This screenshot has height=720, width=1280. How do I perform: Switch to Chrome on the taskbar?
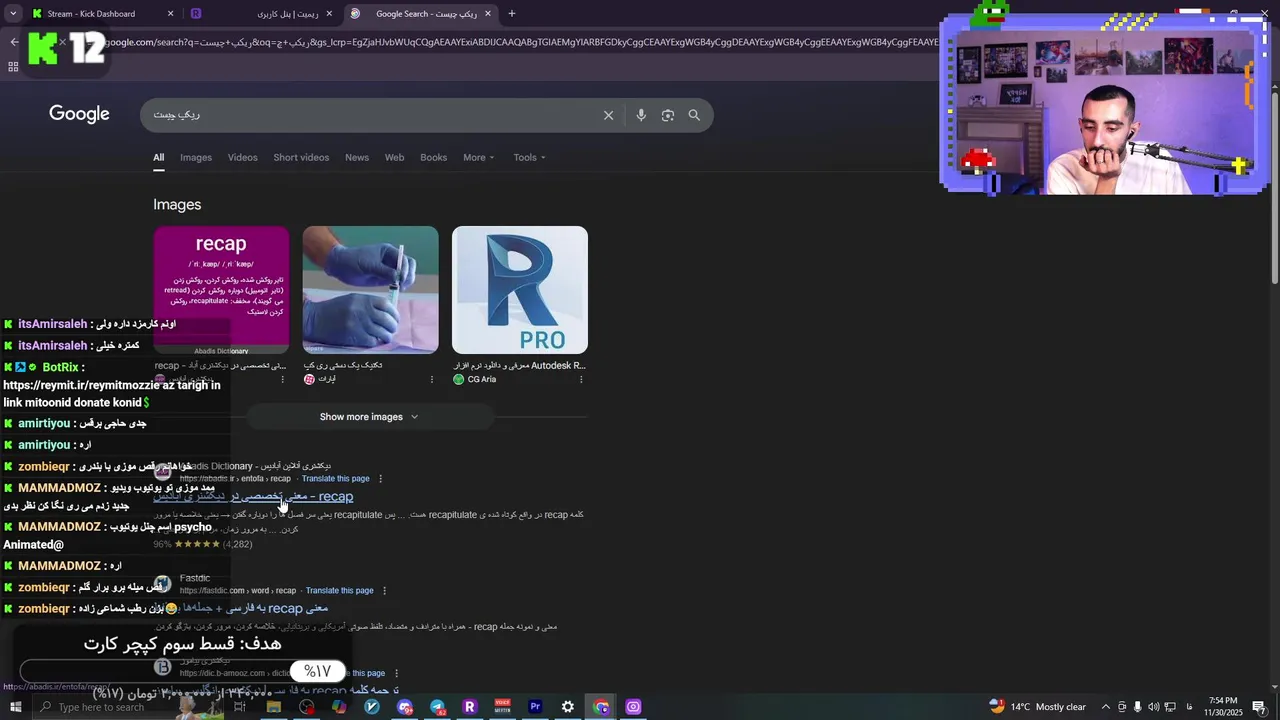(600, 707)
